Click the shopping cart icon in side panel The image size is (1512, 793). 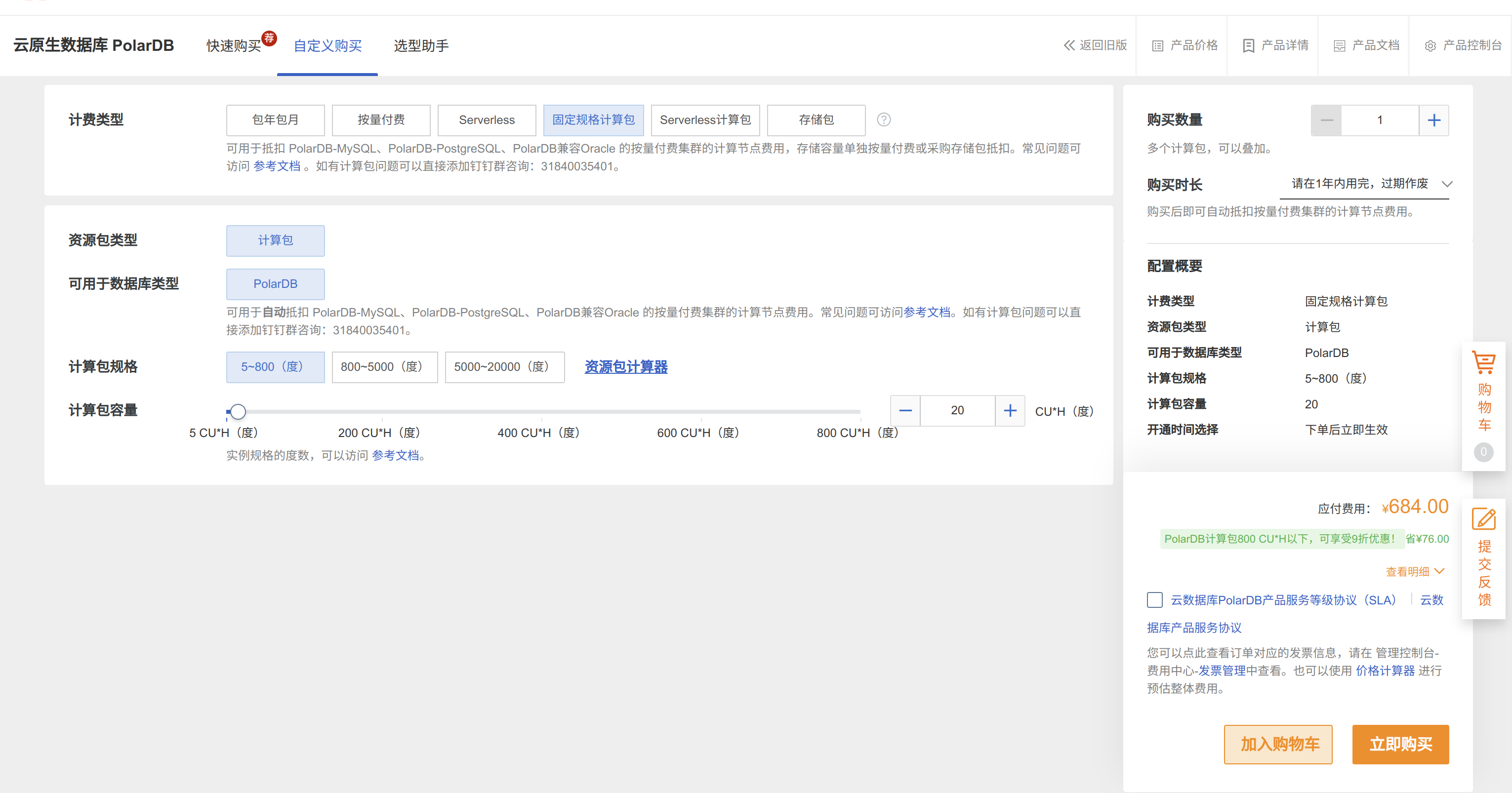click(x=1484, y=362)
